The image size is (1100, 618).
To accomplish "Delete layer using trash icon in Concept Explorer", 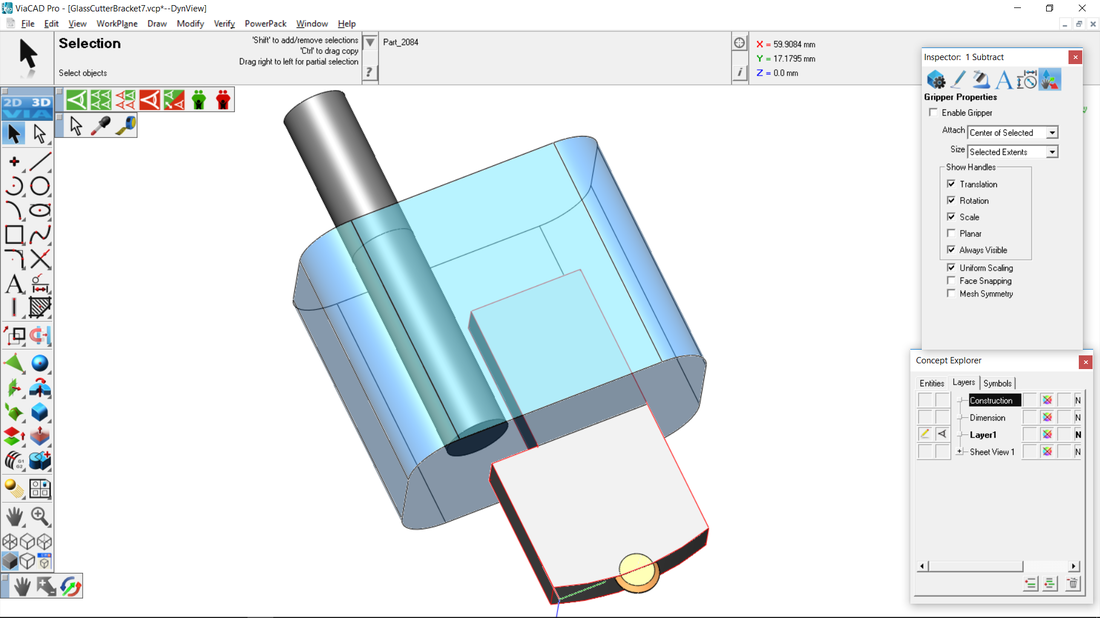I will coord(1072,584).
